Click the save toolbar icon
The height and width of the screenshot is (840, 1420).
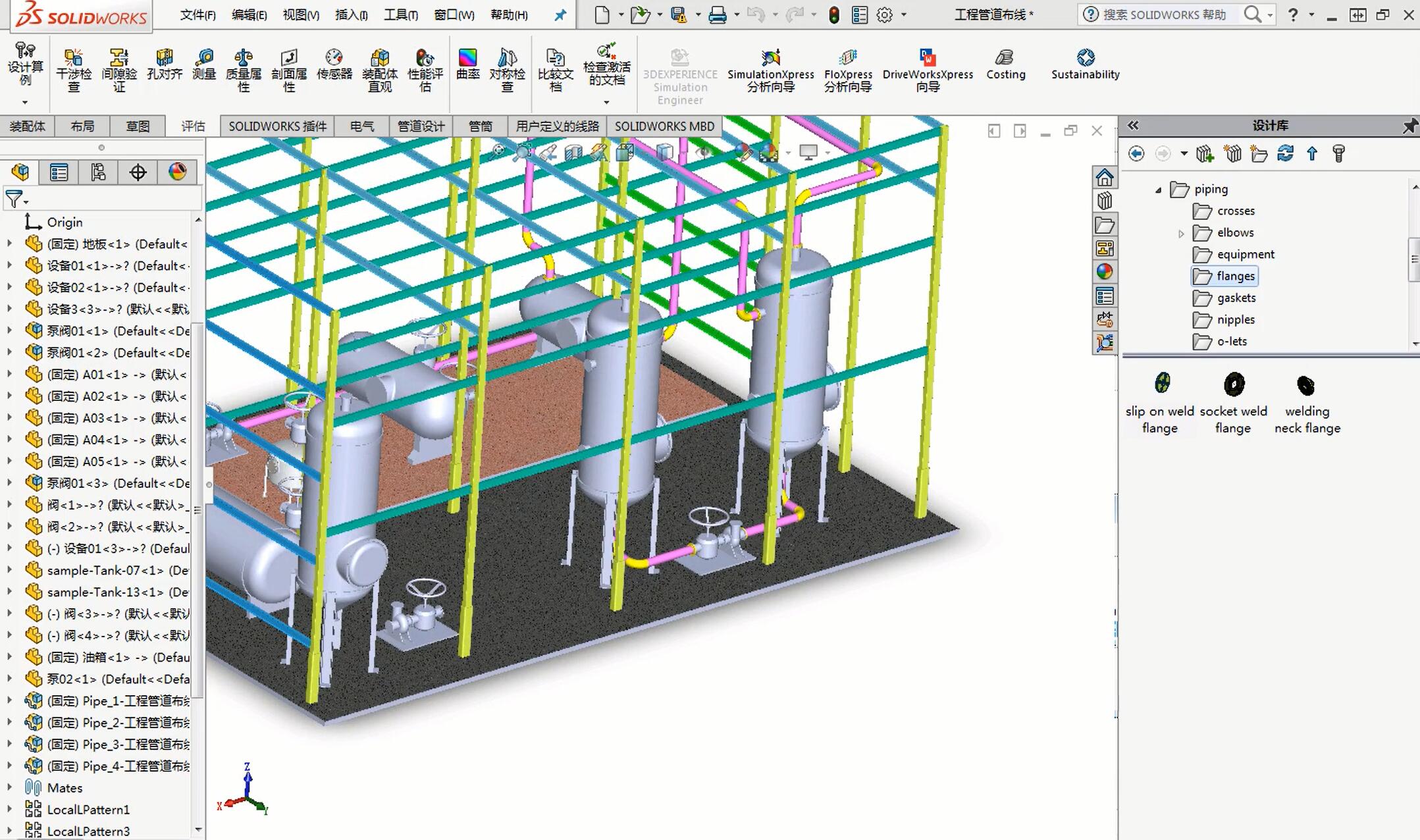(678, 14)
